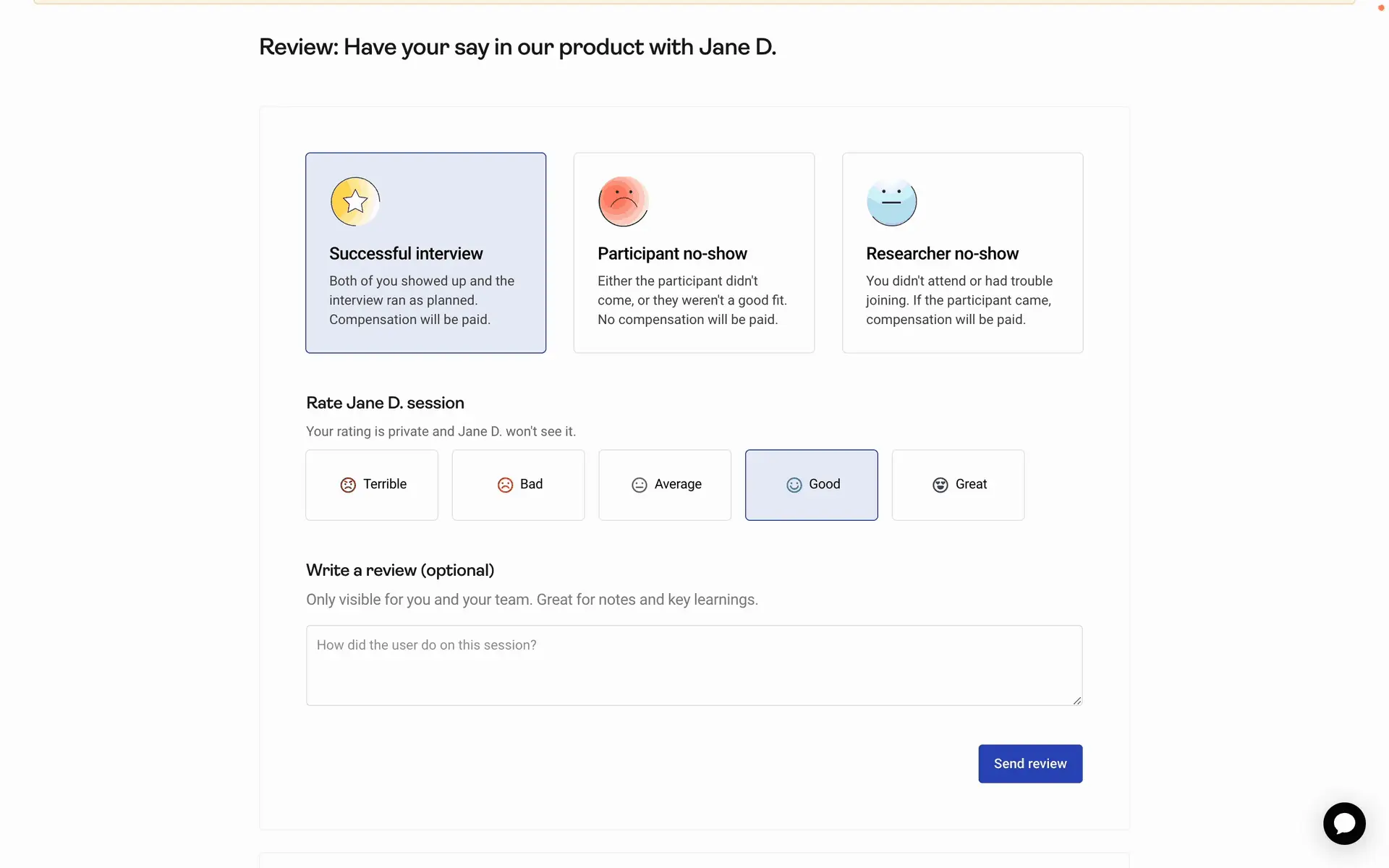Click the Average neutral face emoji
This screenshot has height=868, width=1389.
(639, 485)
